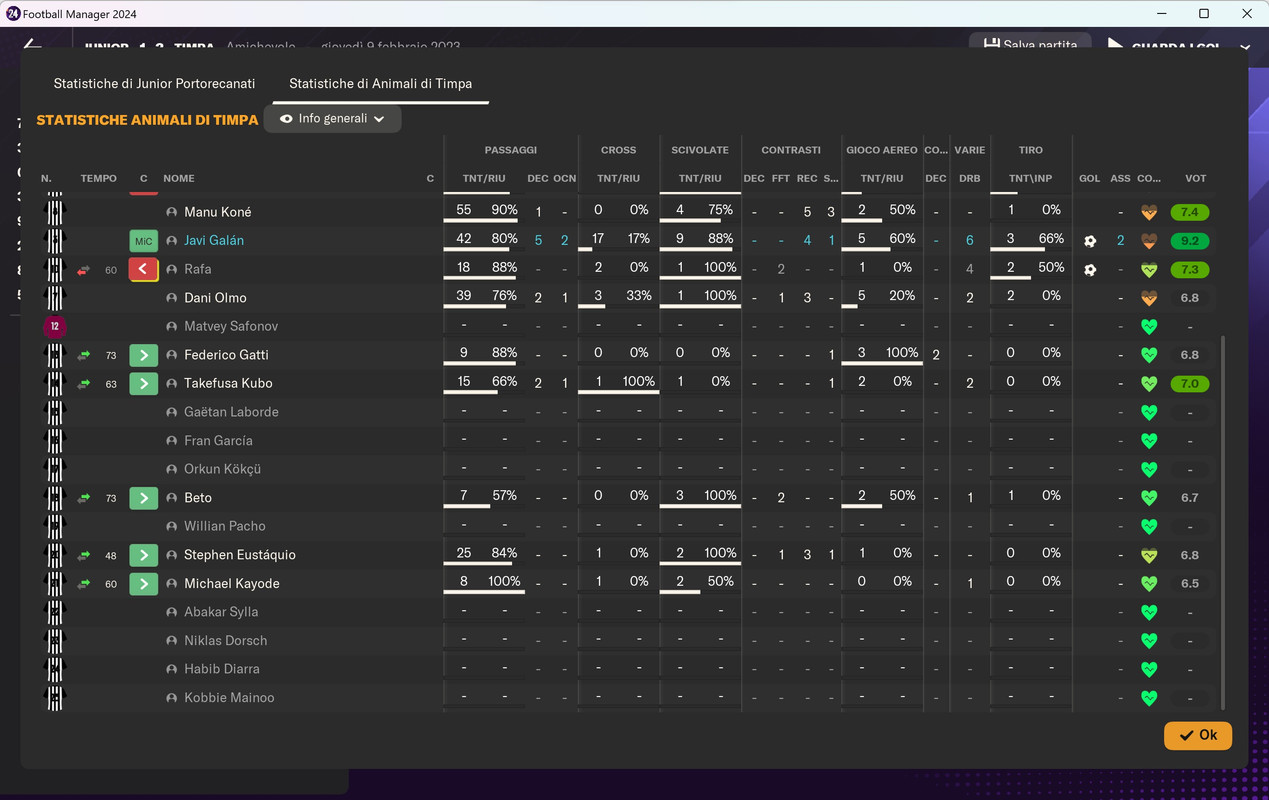Select Statistiche di Animali di Timpa tab

pos(380,84)
